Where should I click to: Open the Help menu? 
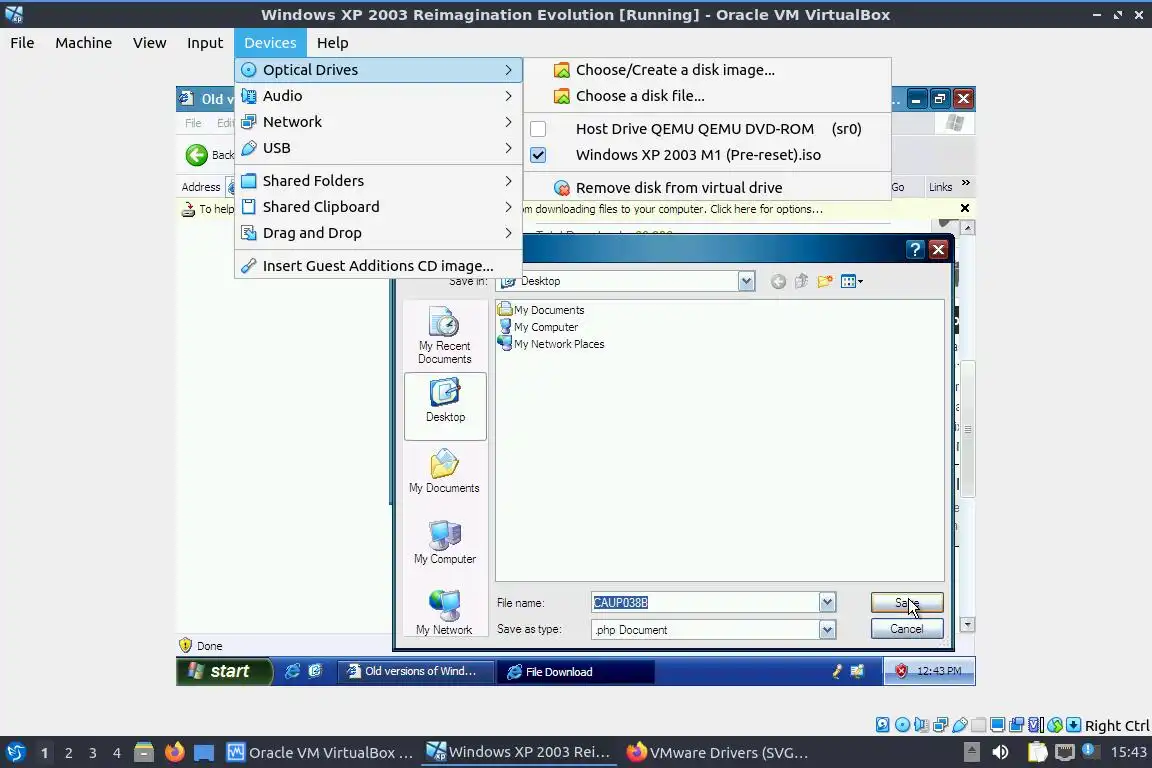tap(332, 43)
